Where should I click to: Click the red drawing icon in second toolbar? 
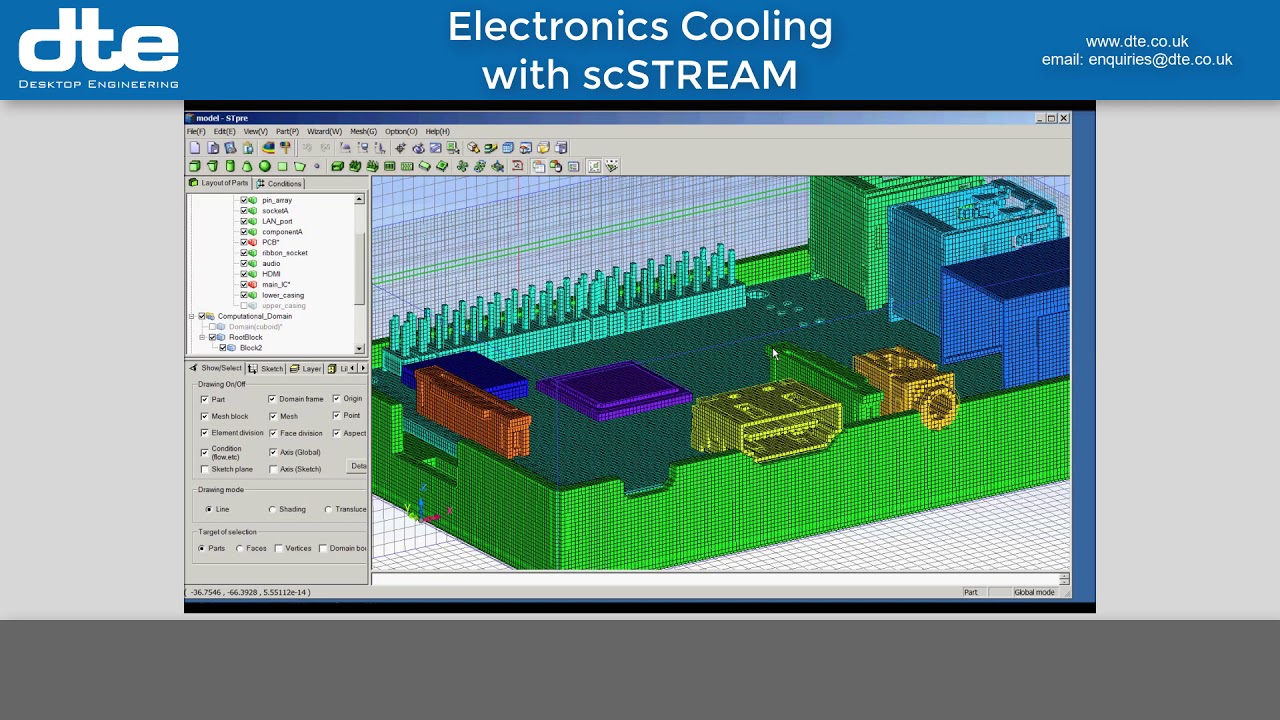(x=517, y=166)
